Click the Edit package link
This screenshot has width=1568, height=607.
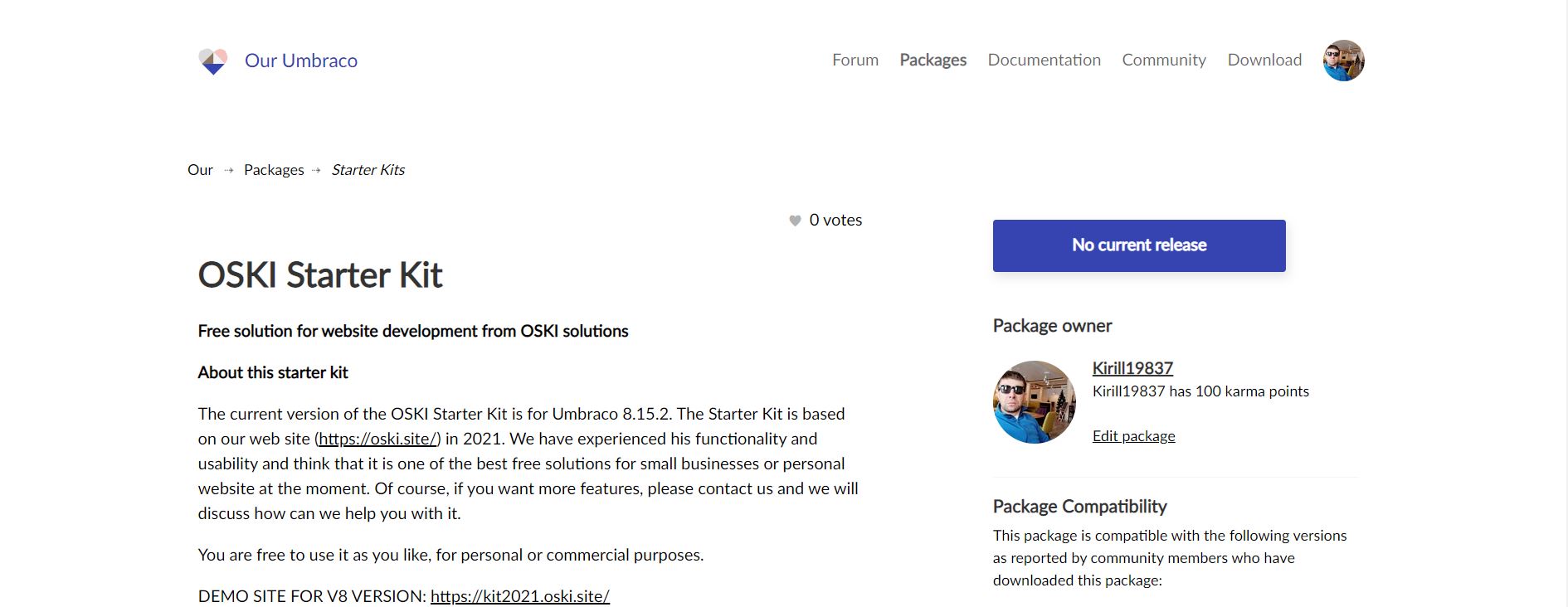tap(1133, 436)
